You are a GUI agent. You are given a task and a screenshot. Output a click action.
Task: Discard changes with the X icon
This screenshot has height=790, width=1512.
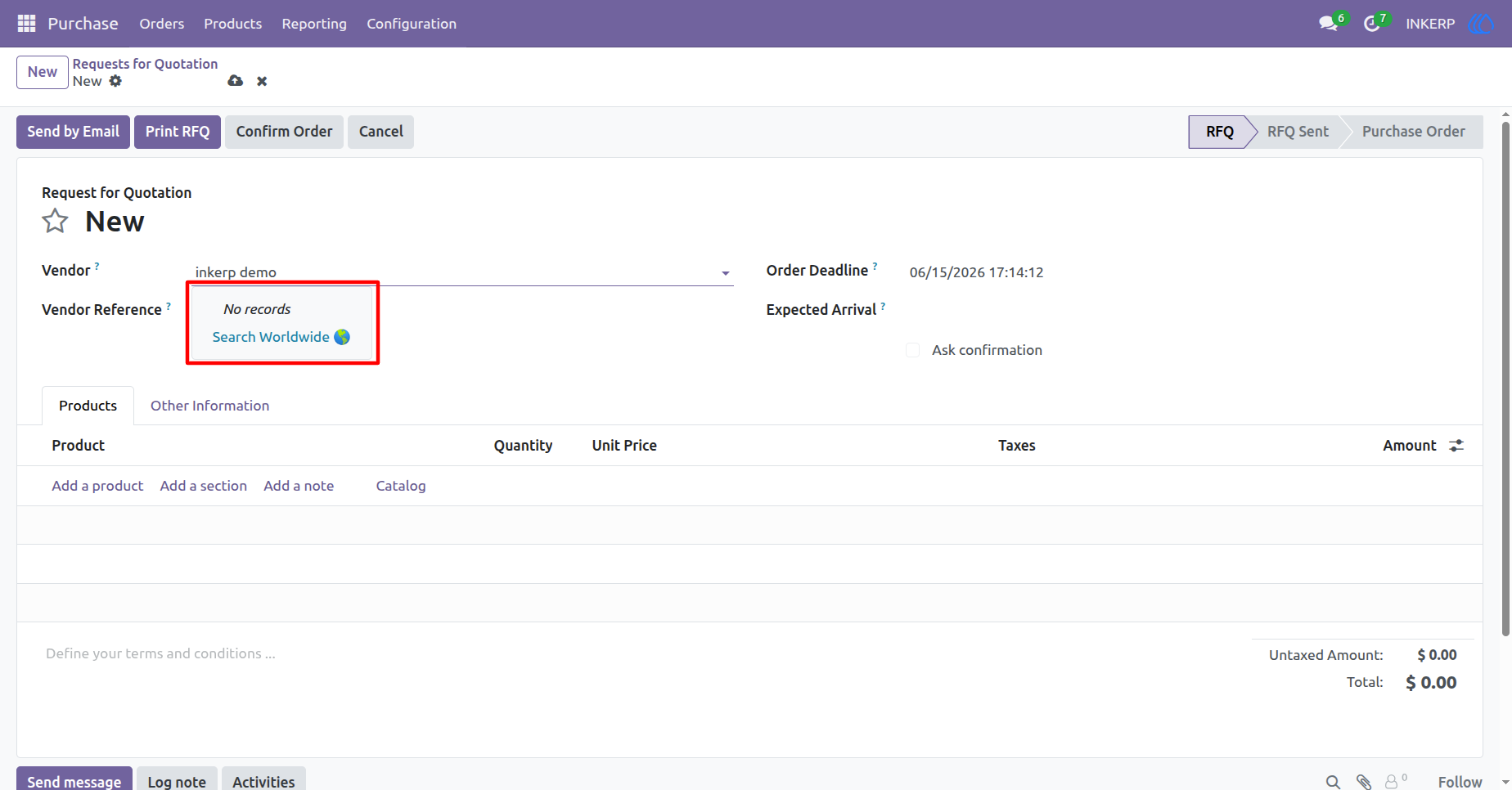pos(262,81)
